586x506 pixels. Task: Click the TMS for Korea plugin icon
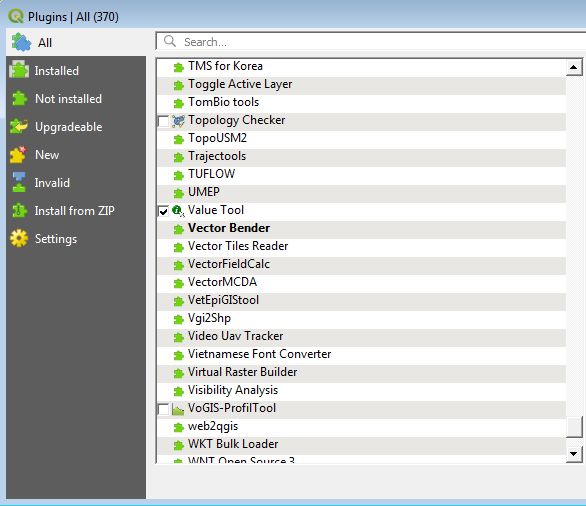point(179,67)
